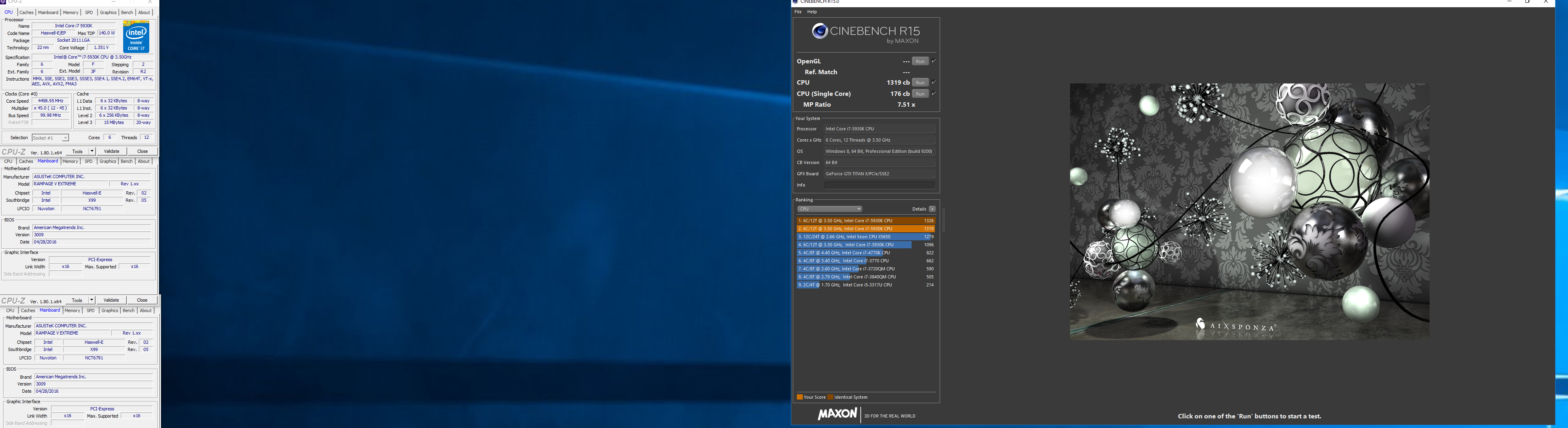Click Close in middle CPU-Z window

[x=142, y=300]
